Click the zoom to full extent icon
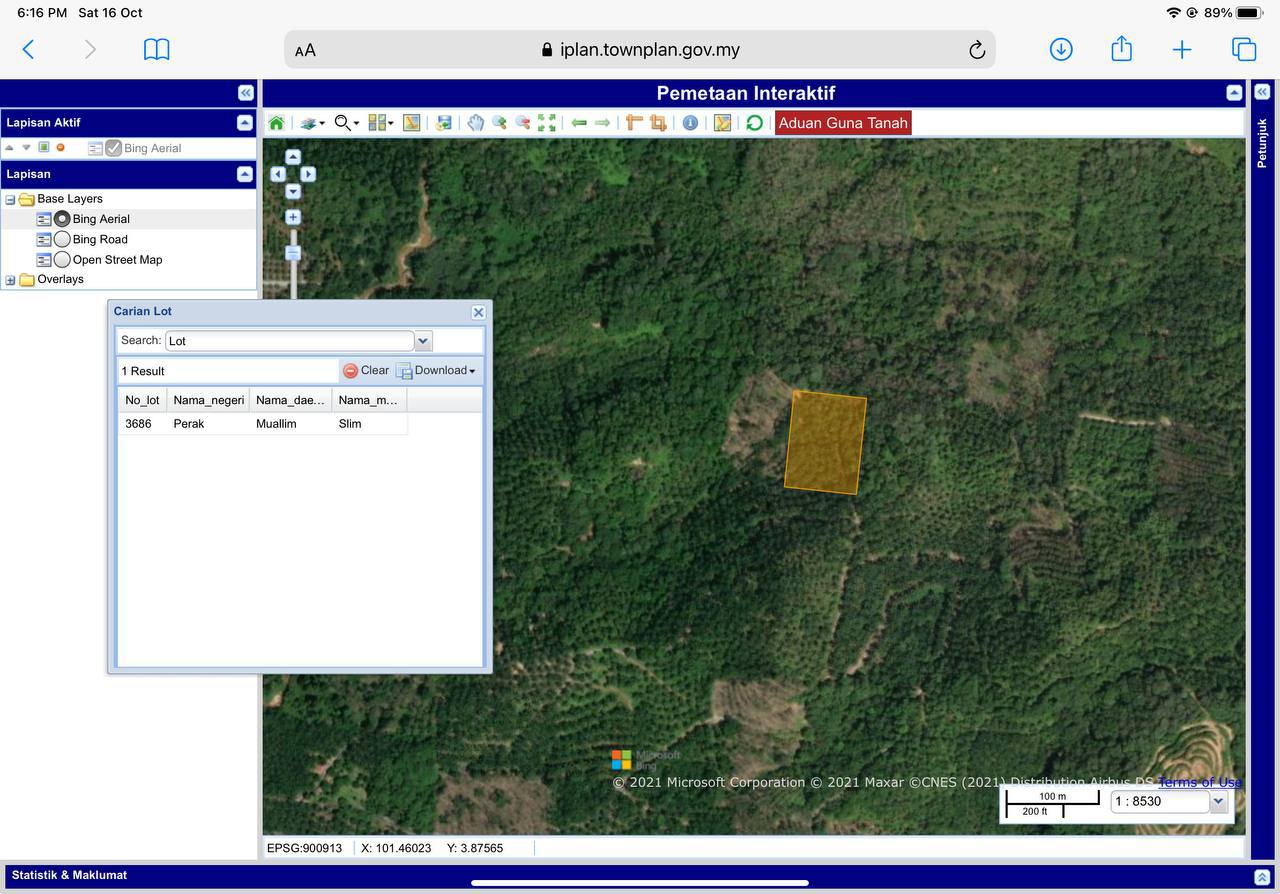 (547, 123)
